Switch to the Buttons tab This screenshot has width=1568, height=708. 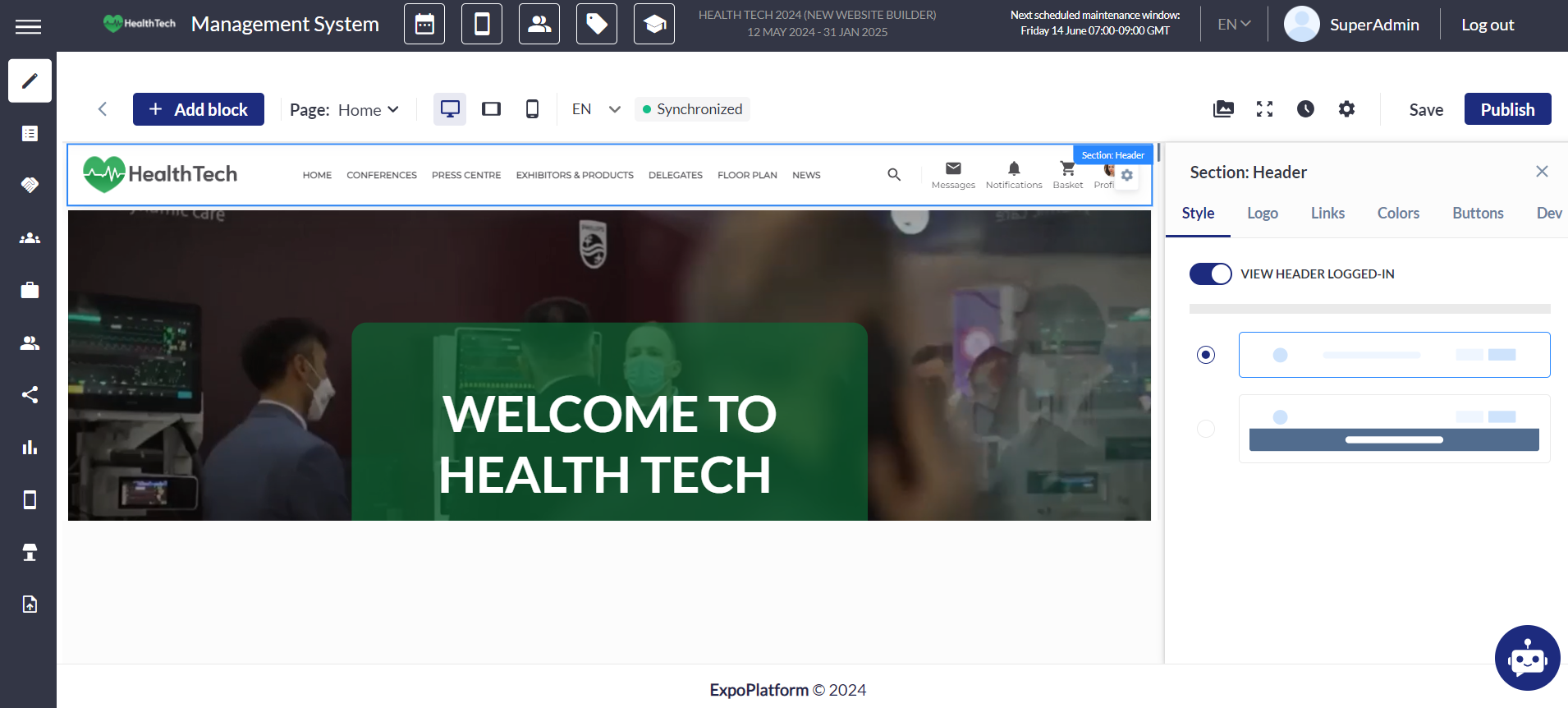pos(1478,214)
